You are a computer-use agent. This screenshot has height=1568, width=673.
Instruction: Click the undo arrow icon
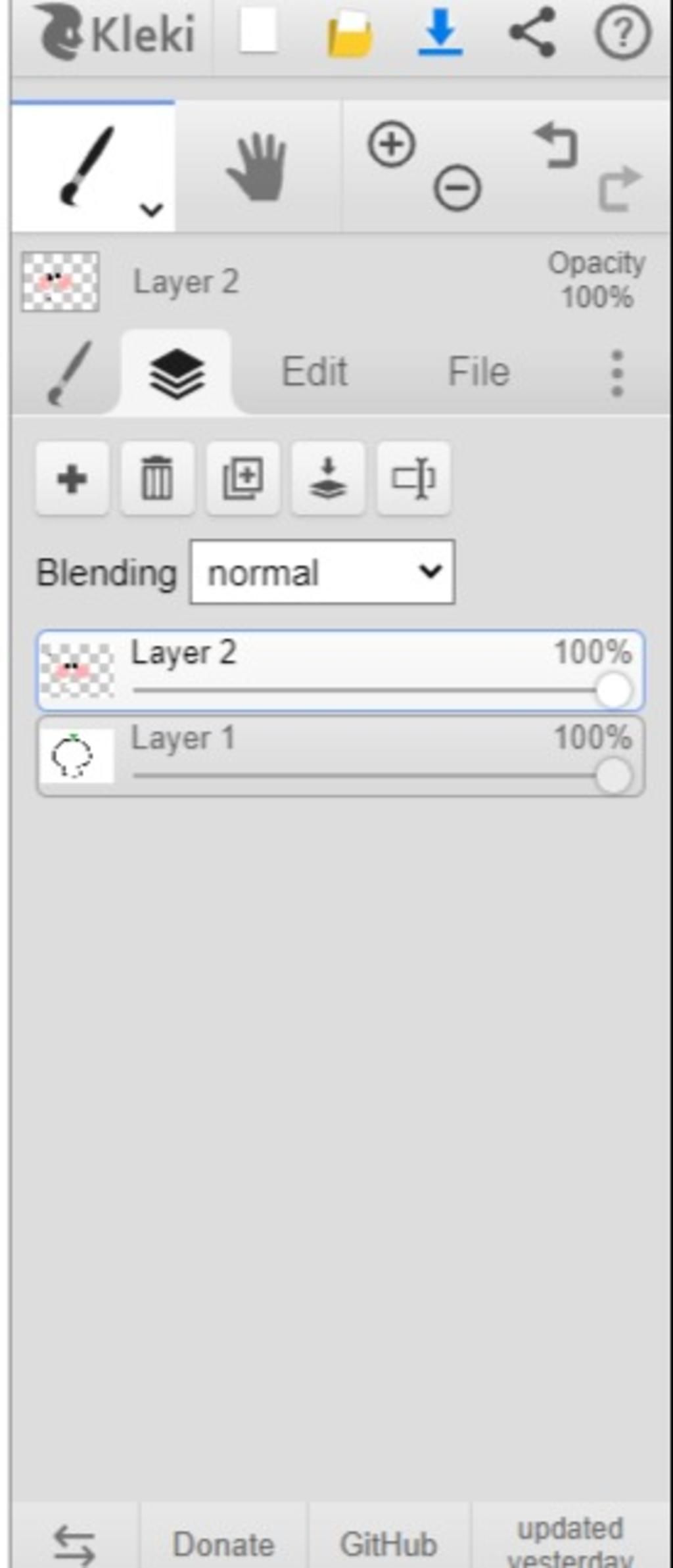coord(557,145)
